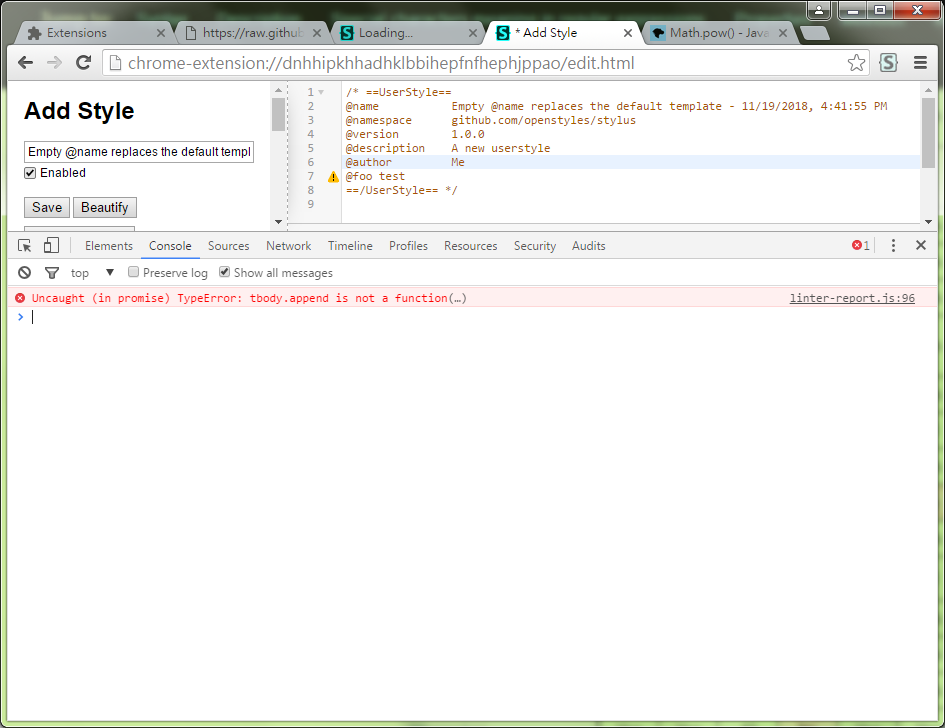Go back with the browser back arrow

25,63
